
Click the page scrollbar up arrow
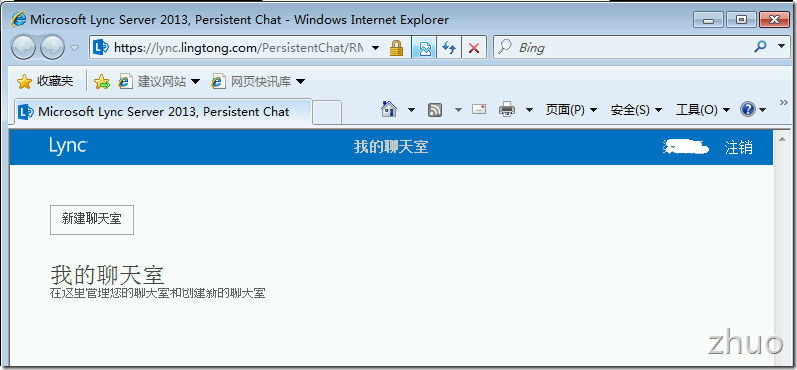782,138
